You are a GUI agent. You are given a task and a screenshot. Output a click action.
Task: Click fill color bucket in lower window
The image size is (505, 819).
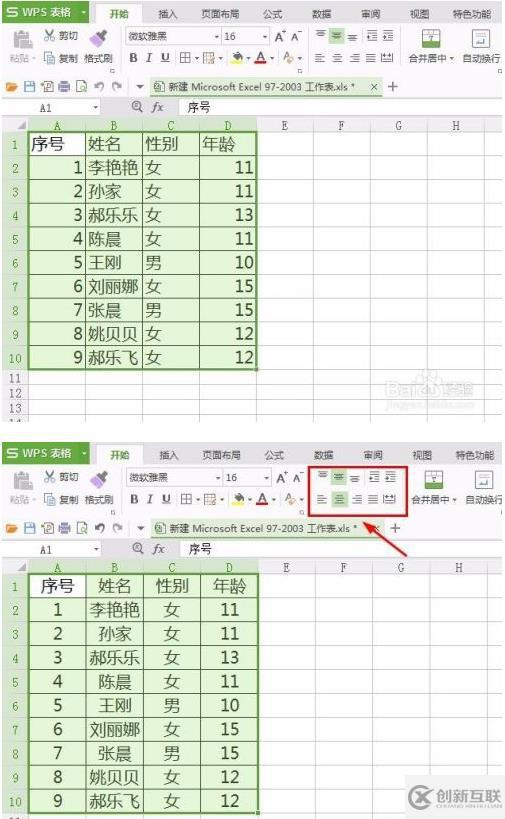coord(239,499)
